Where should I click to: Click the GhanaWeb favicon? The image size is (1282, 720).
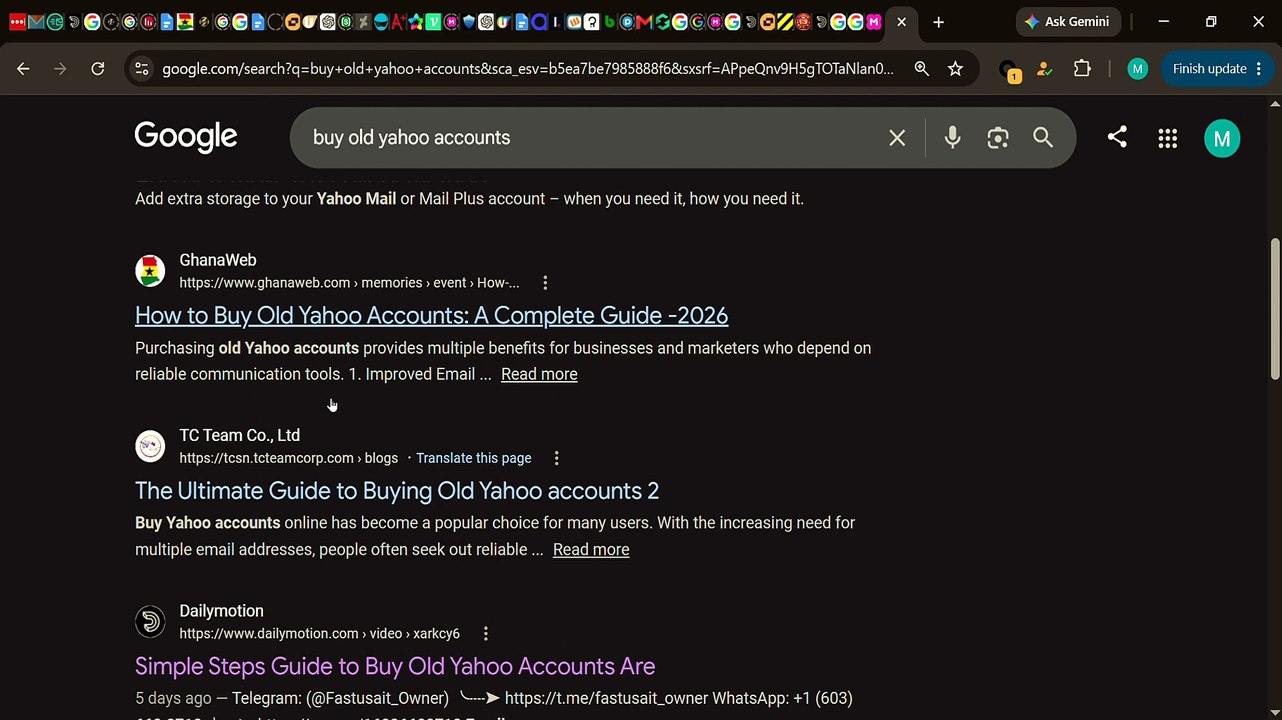coord(150,271)
